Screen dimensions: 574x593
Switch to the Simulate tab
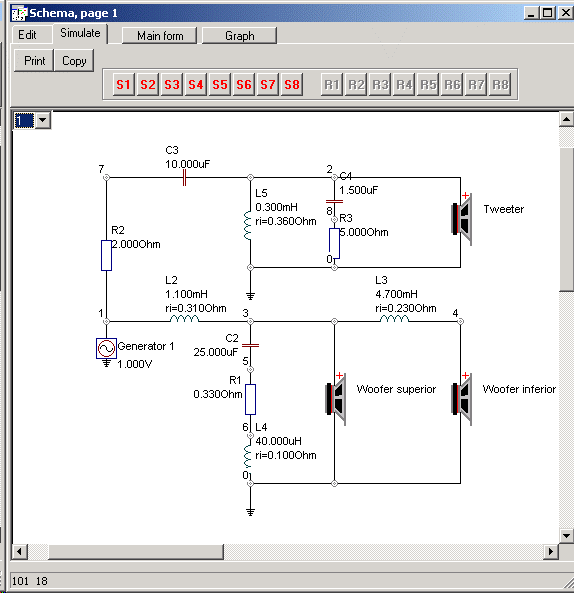[x=80, y=33]
